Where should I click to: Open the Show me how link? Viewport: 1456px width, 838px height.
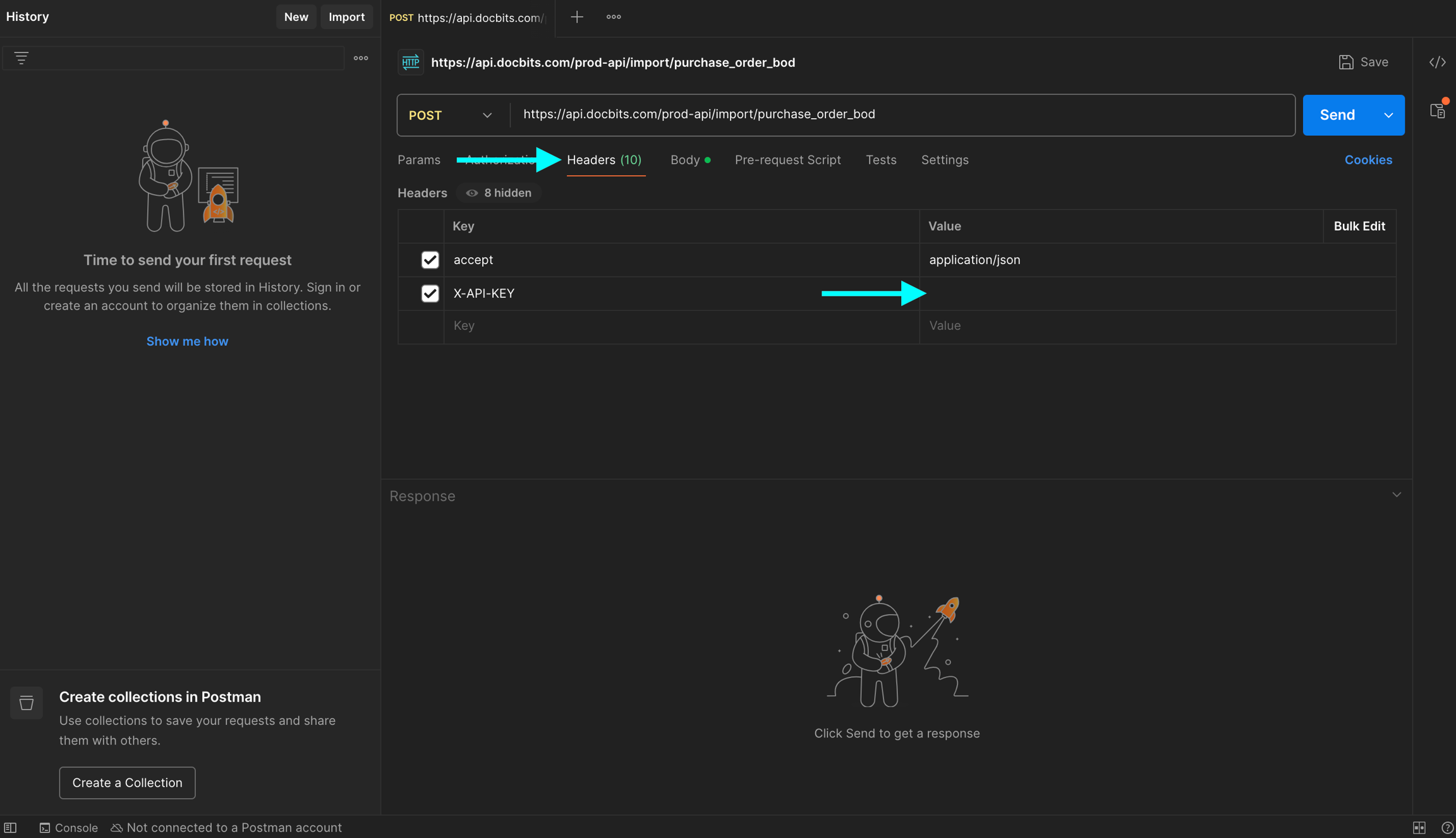(187, 341)
